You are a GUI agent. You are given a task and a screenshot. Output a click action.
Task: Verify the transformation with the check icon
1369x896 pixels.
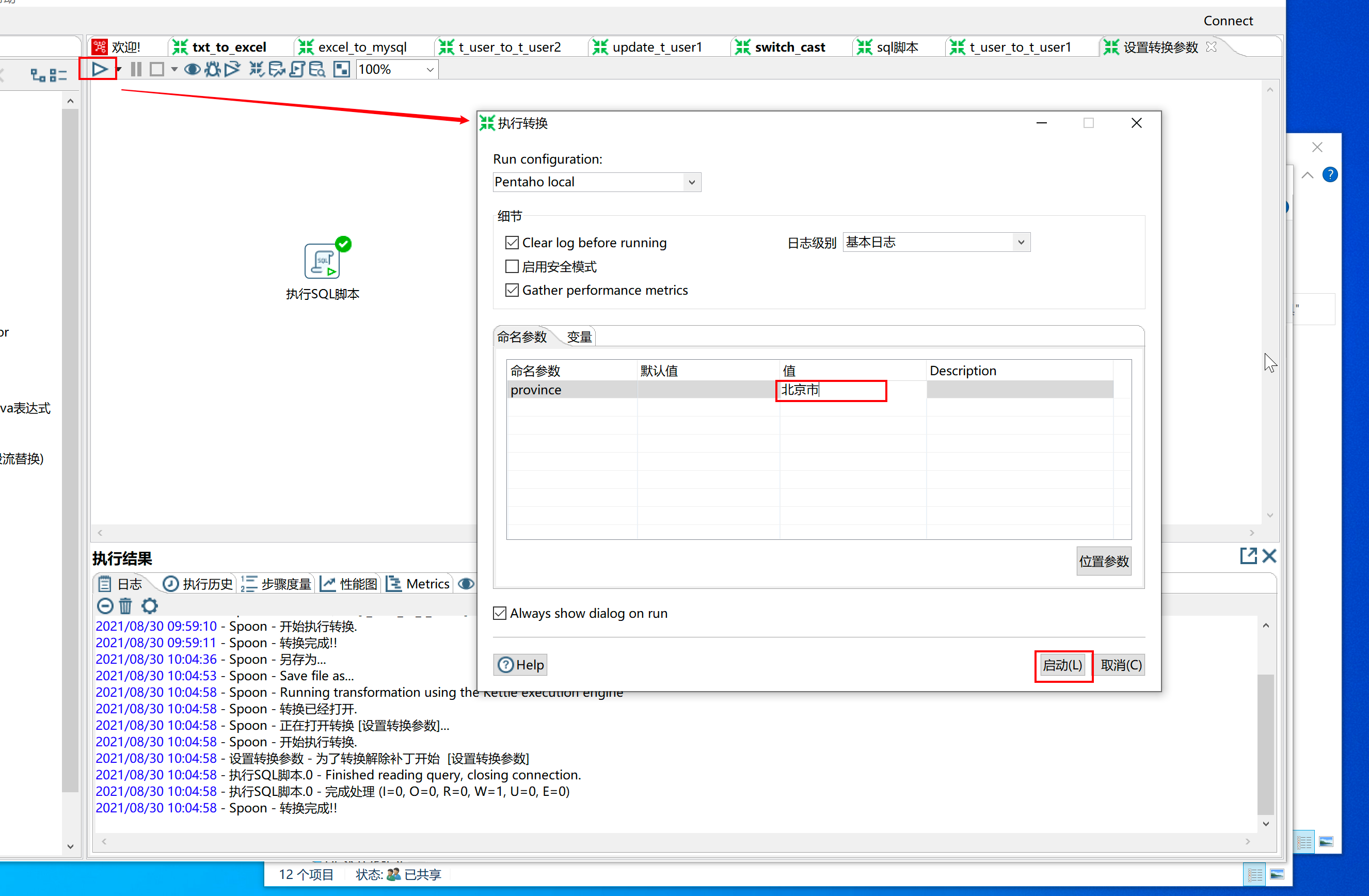pos(257,70)
